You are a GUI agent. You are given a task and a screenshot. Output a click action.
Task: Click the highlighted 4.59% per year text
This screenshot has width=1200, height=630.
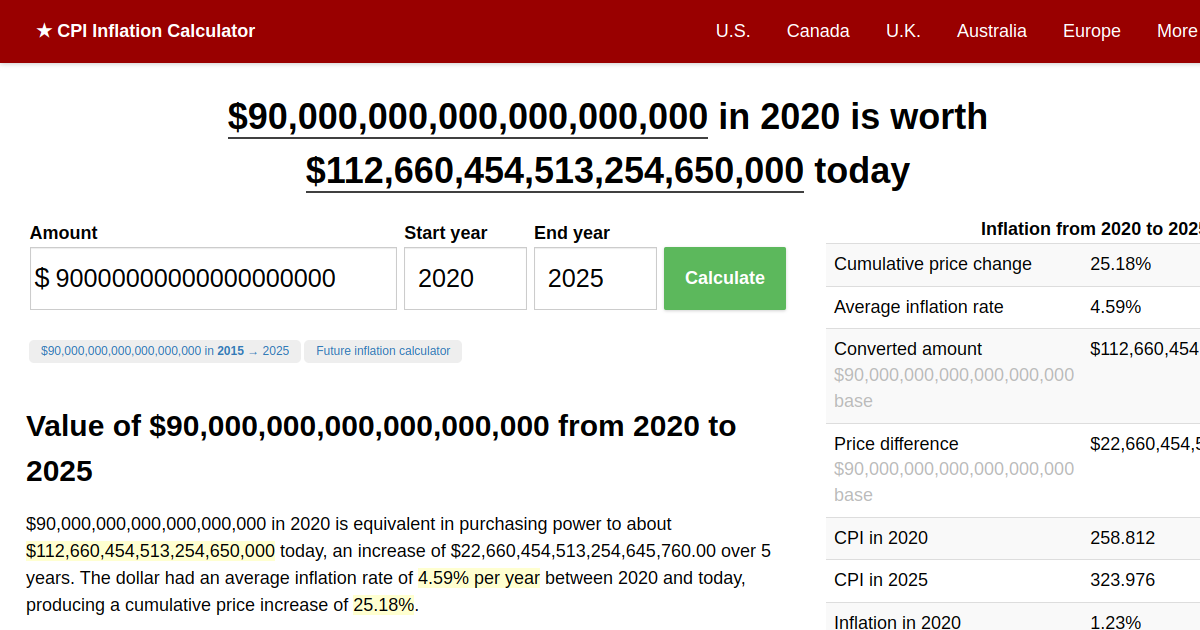point(478,577)
